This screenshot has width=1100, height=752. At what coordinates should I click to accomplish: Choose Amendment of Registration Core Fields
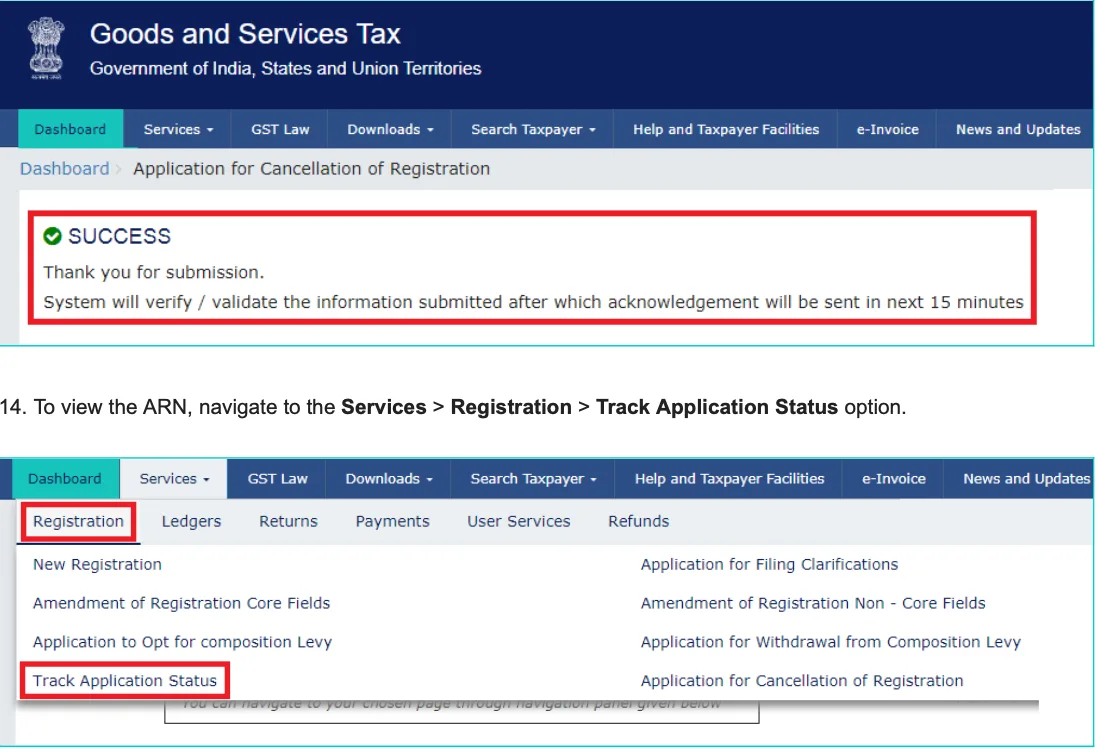click(x=181, y=603)
